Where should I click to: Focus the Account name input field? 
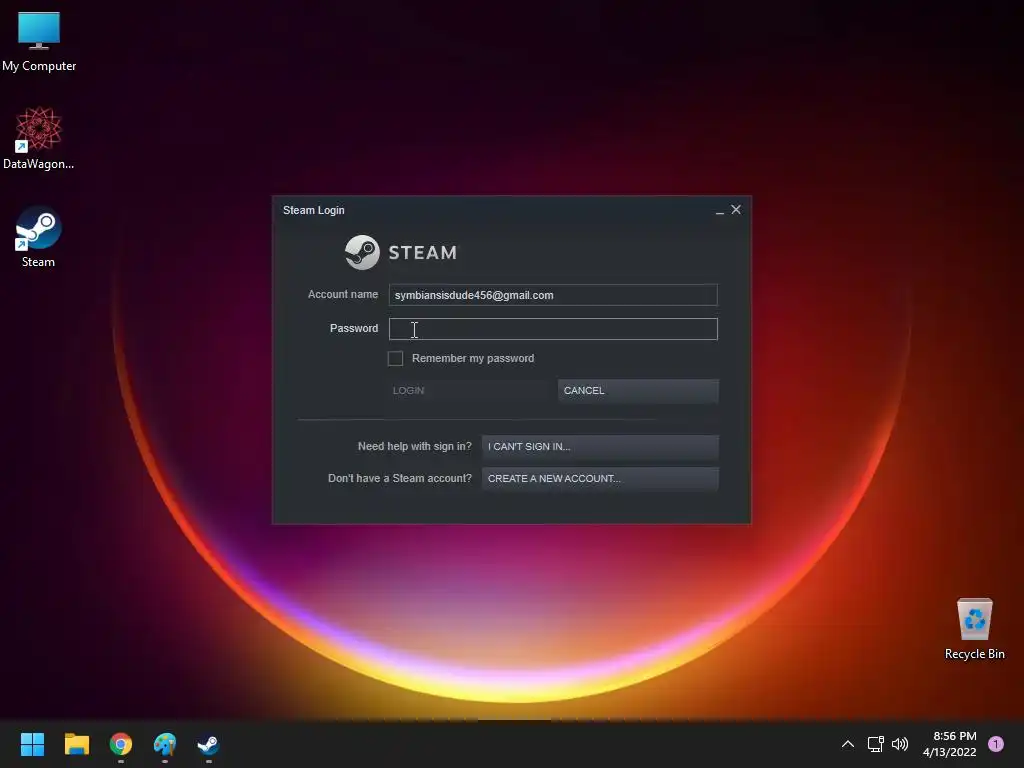pos(553,295)
